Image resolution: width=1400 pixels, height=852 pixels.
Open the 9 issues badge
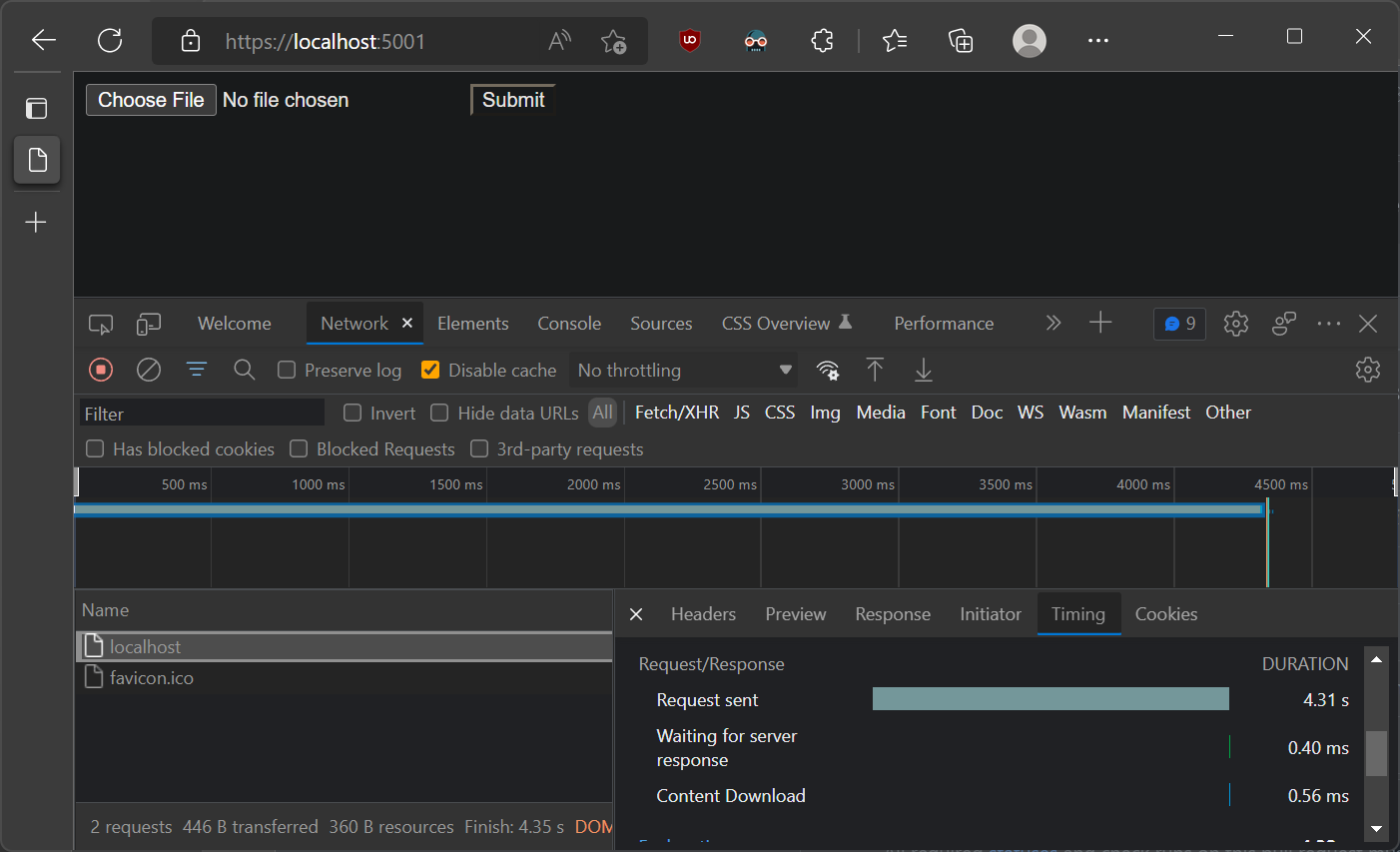[1179, 324]
